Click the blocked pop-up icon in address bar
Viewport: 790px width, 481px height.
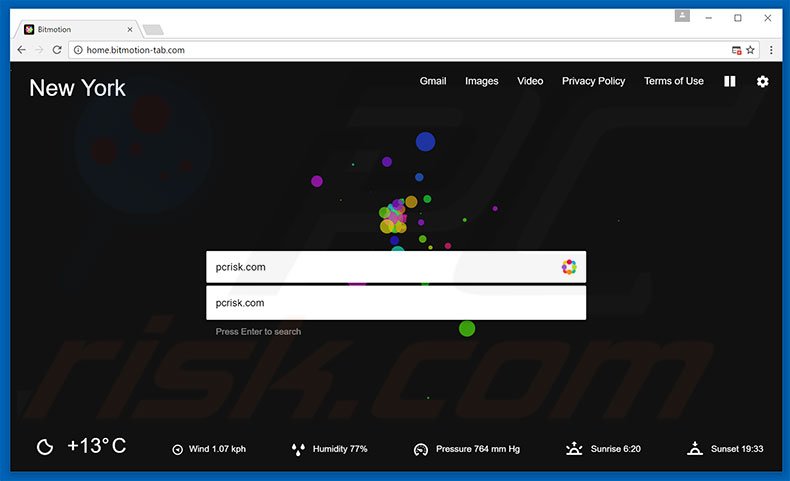coord(736,50)
